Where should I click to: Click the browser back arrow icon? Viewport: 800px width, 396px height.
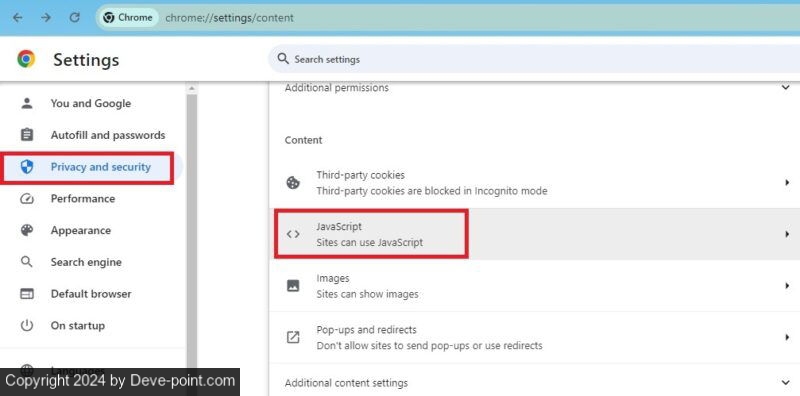[17, 17]
